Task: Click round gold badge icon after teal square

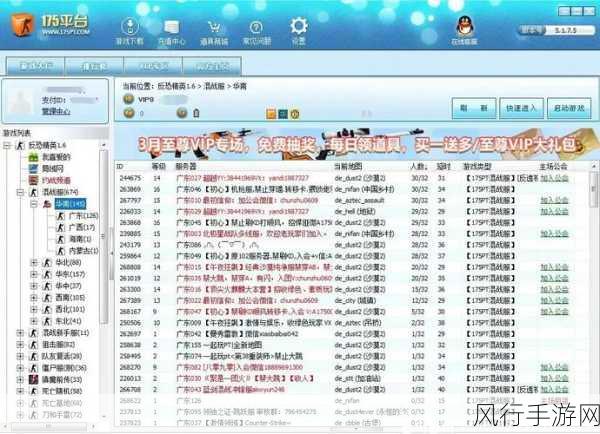Action: (x=295, y=113)
